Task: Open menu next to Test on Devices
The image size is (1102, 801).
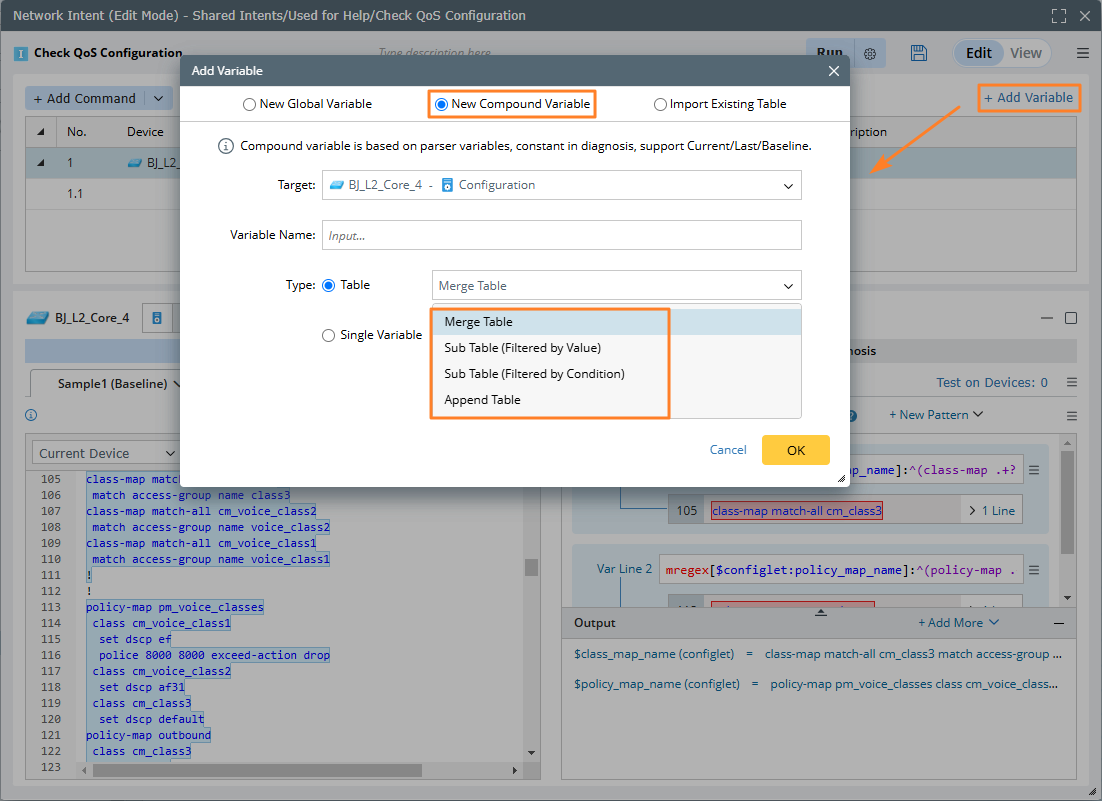Action: pyautogui.click(x=1071, y=382)
